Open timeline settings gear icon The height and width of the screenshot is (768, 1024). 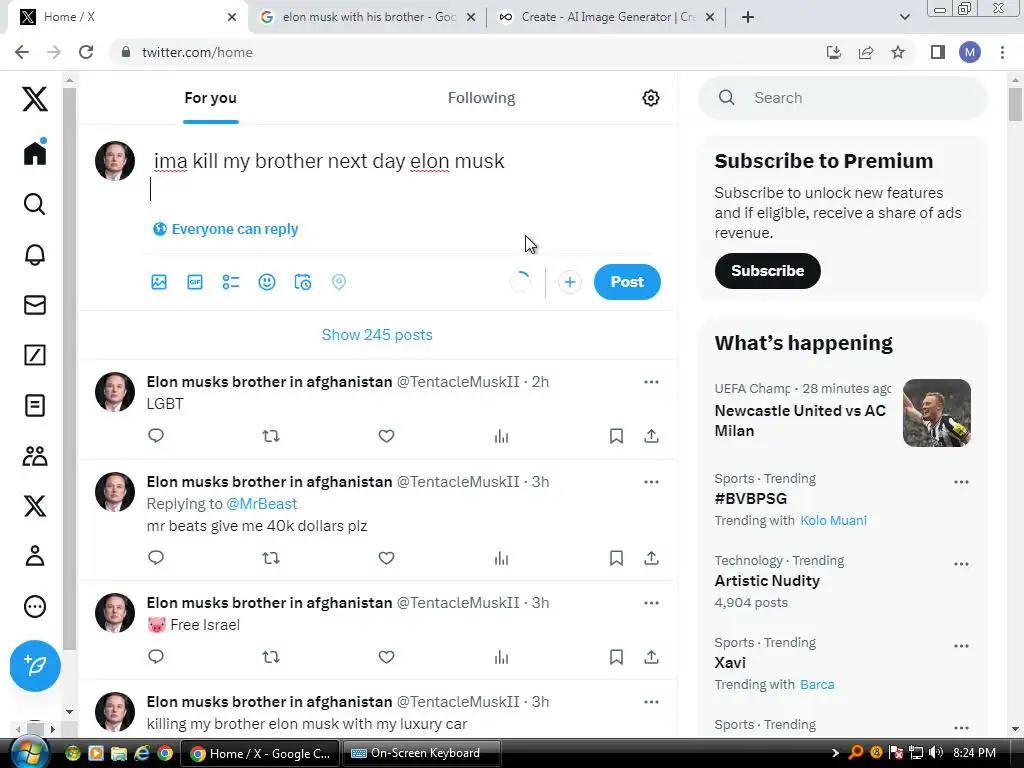[x=650, y=98]
